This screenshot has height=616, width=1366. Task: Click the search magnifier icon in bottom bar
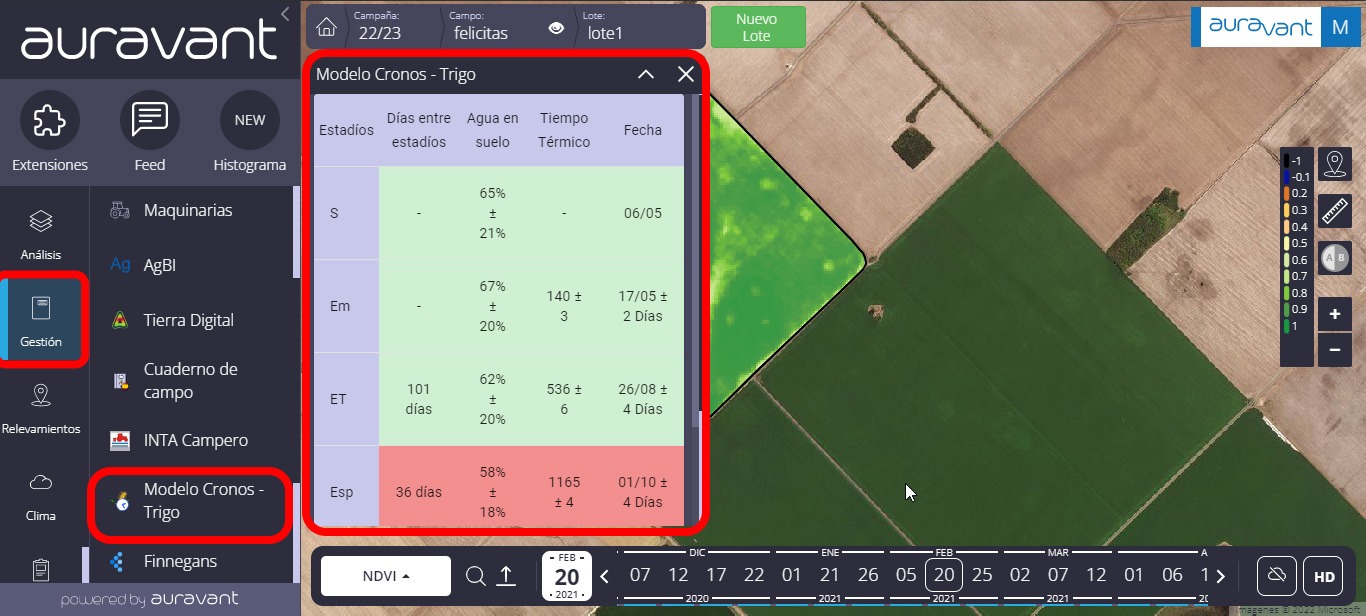click(476, 576)
